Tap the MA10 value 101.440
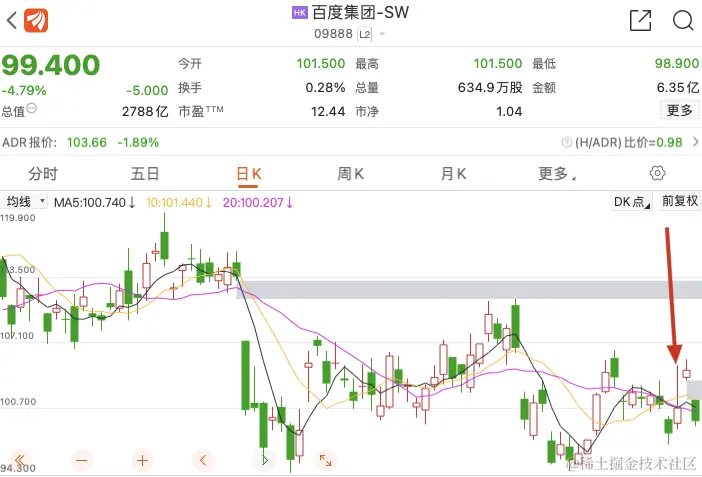Screen dimensions: 702x477 pyautogui.click(x=179, y=202)
